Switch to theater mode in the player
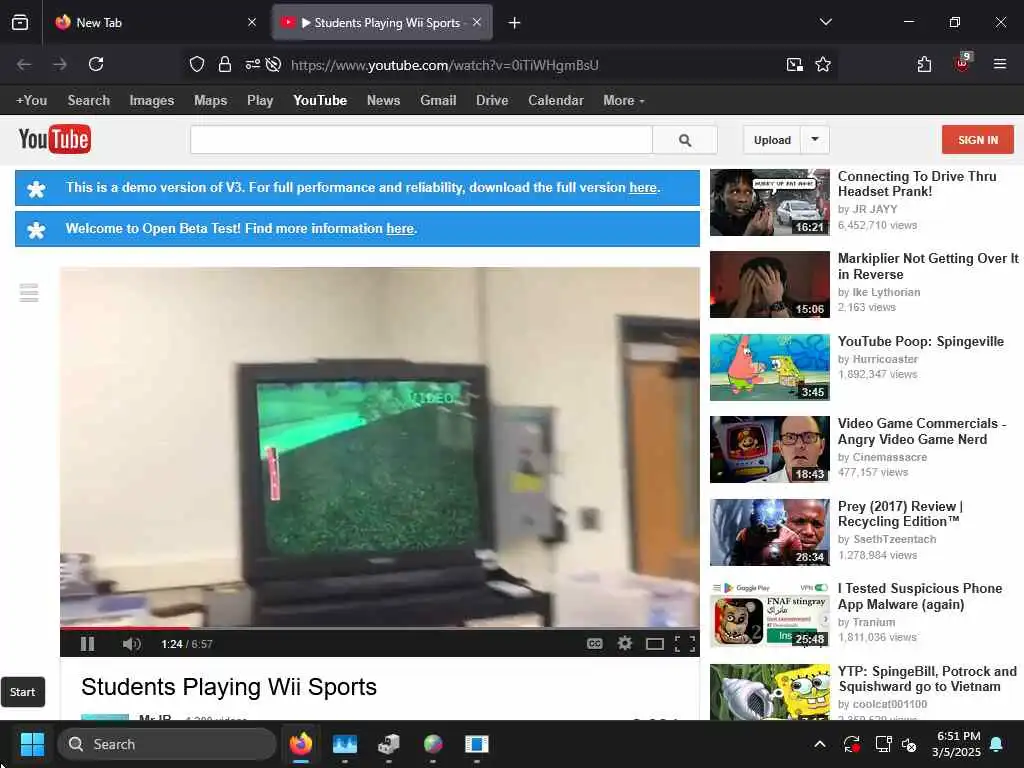Viewport: 1024px width, 768px height. tap(654, 644)
